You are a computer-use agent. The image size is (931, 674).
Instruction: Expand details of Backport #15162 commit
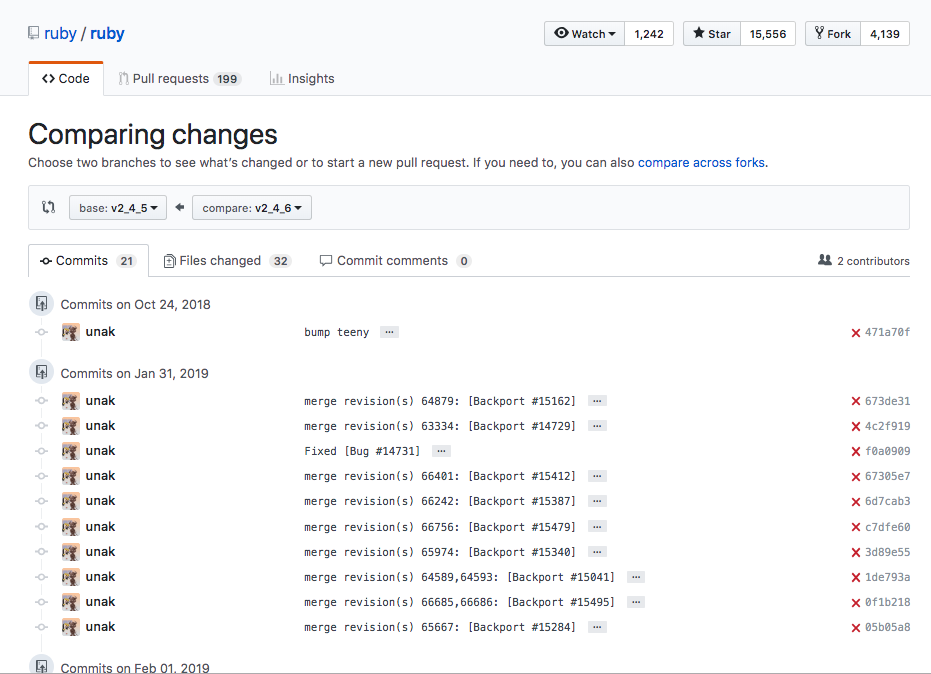[x=597, y=401]
